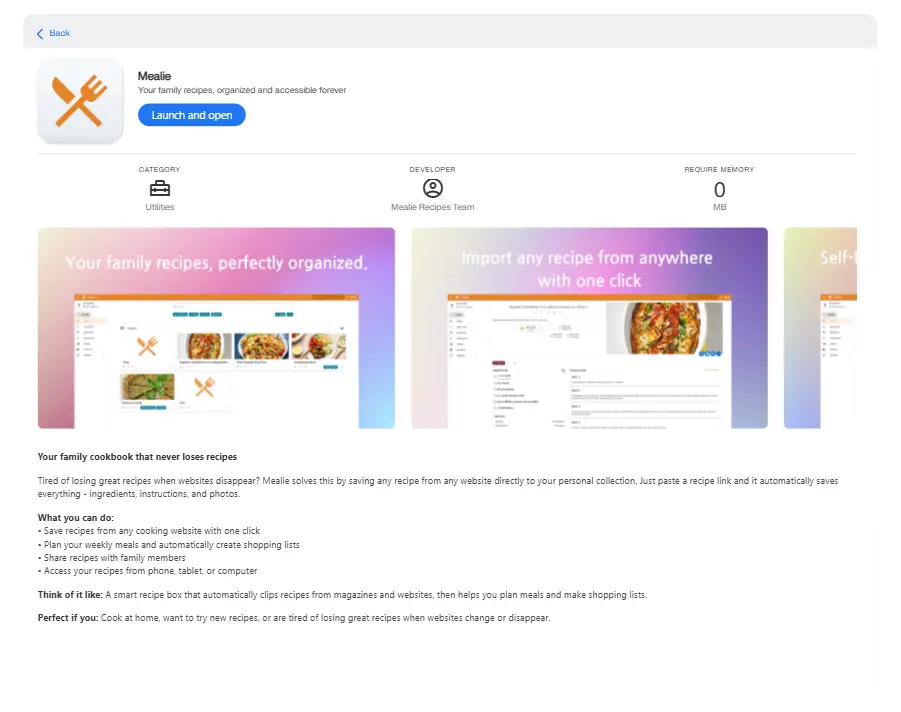Click the large baked dish photo in second screenshot
Screen dimensions: 901x712
(664, 328)
